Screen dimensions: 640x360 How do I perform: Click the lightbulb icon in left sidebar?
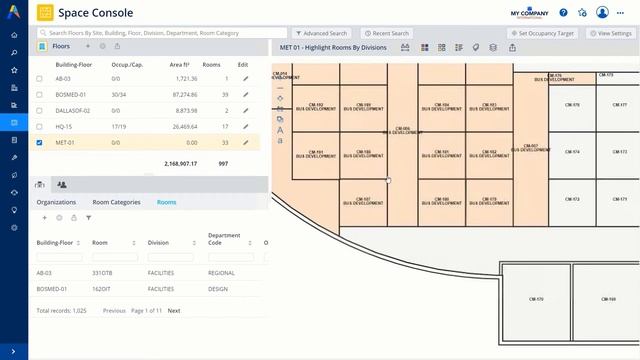click(14, 210)
